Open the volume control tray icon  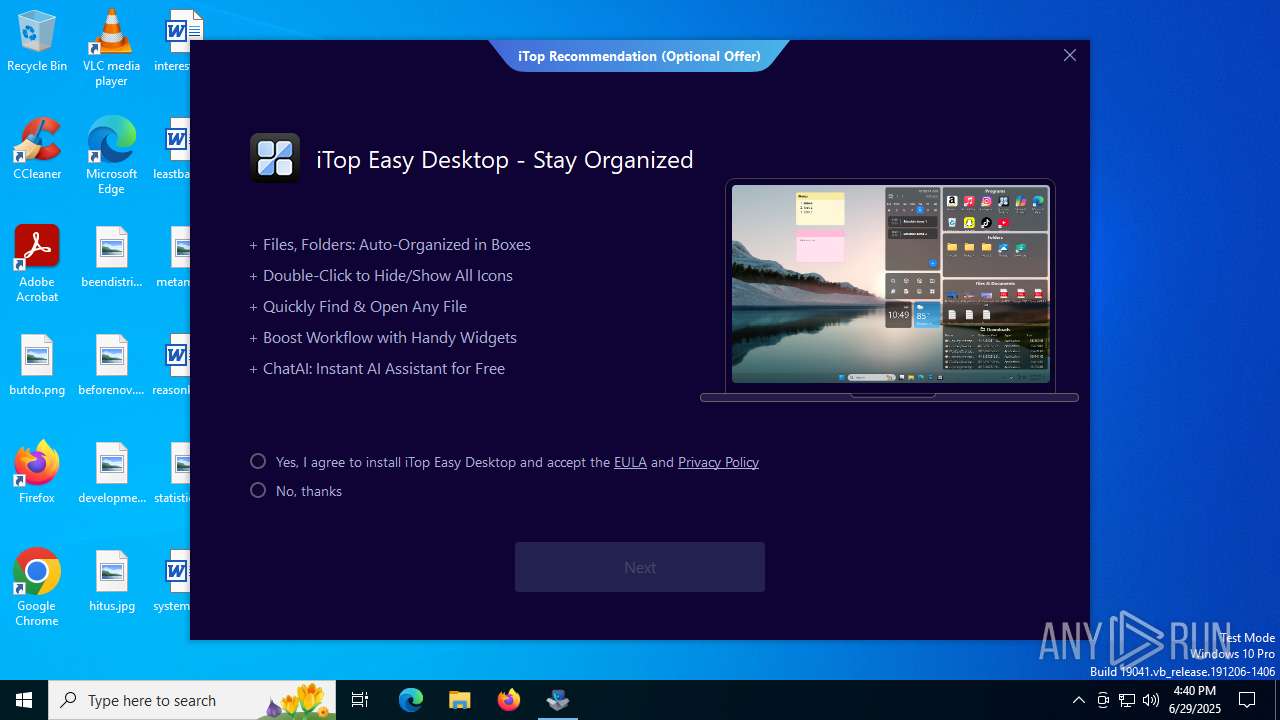(x=1151, y=700)
